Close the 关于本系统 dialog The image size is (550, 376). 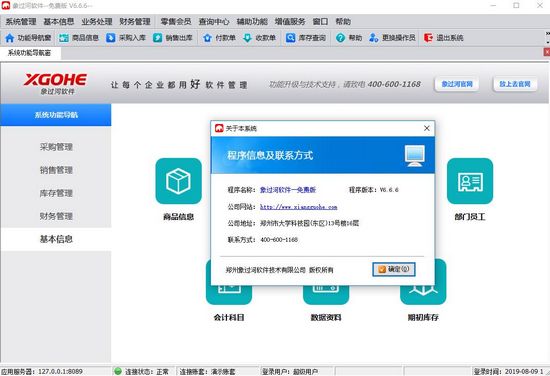point(427,128)
